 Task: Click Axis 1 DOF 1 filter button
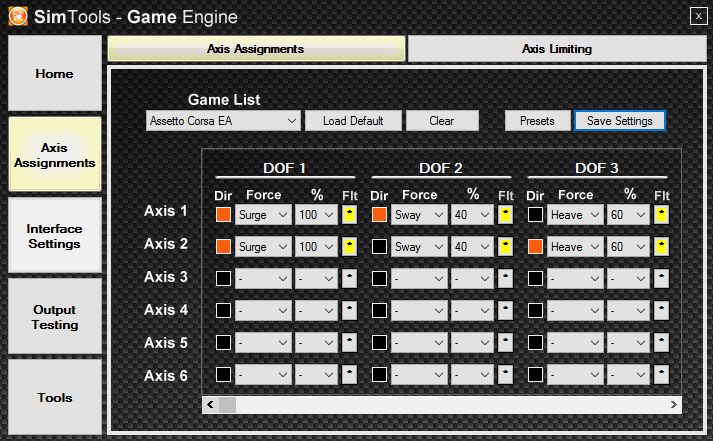click(x=349, y=214)
